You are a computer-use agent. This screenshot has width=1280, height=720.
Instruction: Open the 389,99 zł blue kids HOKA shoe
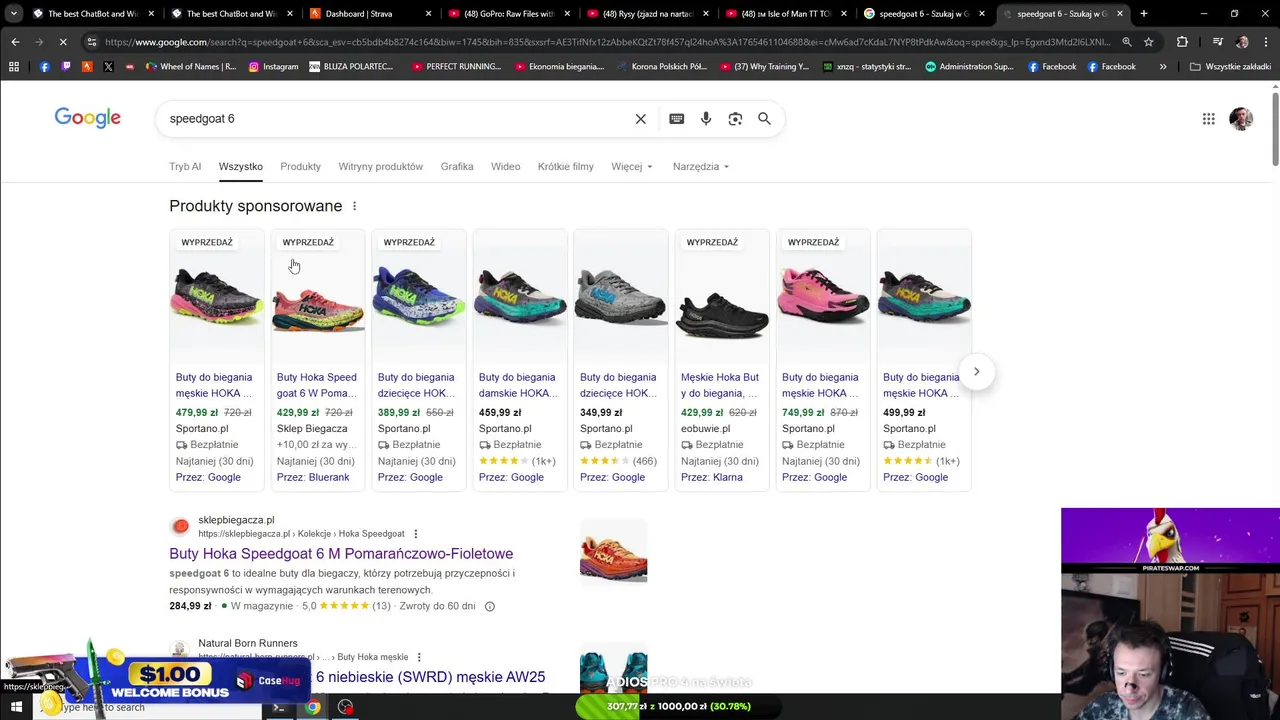coord(418,360)
